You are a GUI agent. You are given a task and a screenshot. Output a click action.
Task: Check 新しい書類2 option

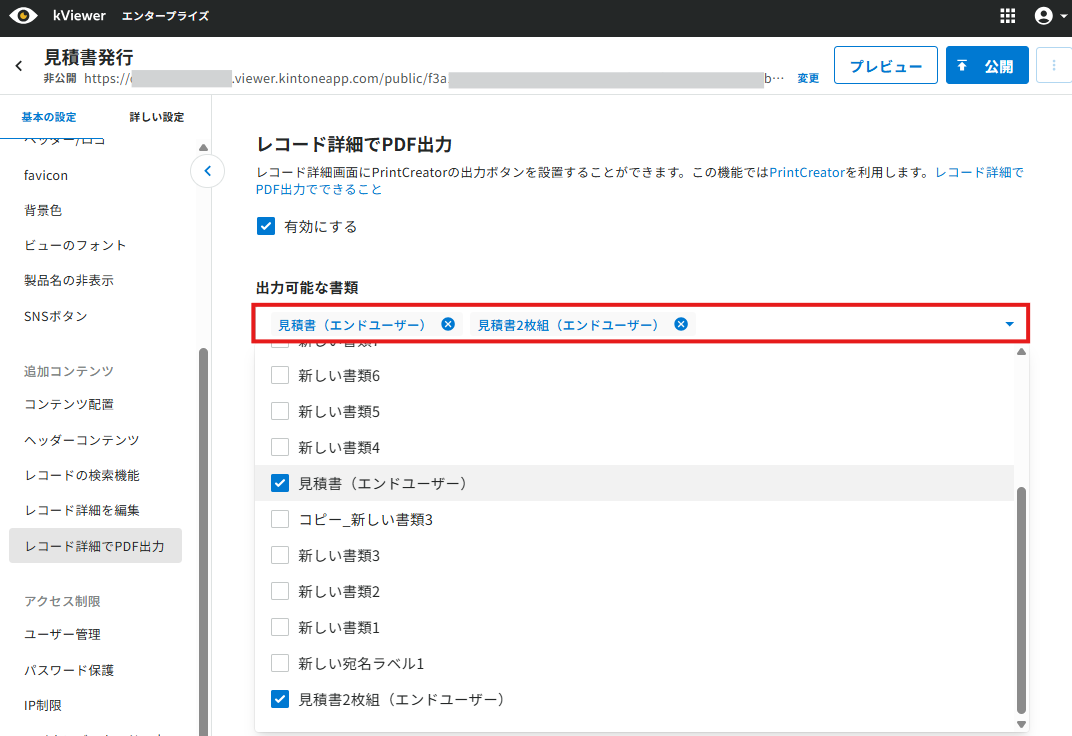tap(280, 591)
